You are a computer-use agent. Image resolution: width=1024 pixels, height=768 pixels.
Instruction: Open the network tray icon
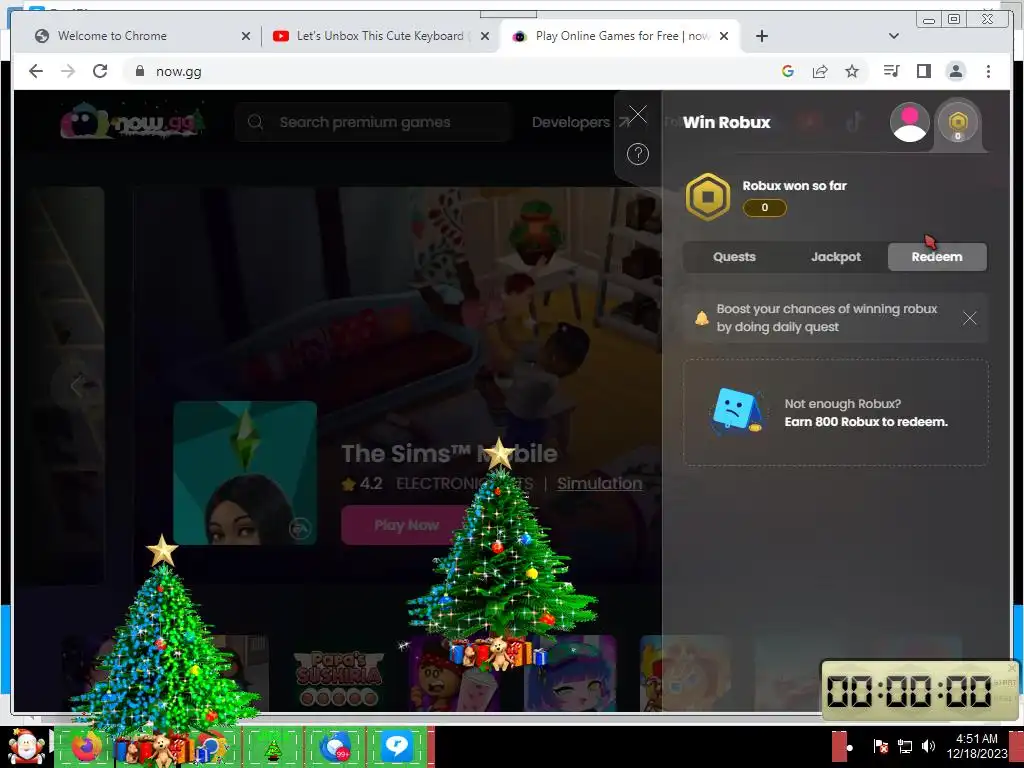pyautogui.click(x=904, y=746)
